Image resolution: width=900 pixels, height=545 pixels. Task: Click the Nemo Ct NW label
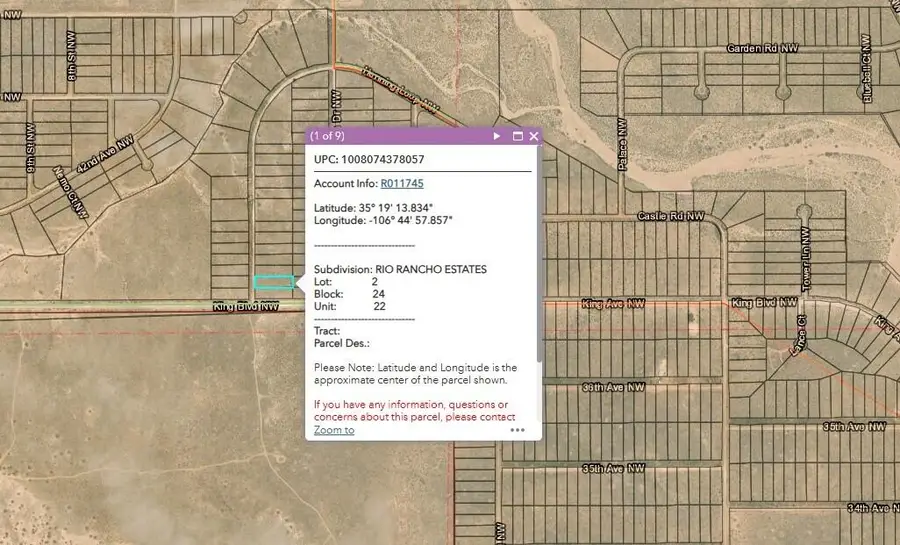click(x=70, y=192)
